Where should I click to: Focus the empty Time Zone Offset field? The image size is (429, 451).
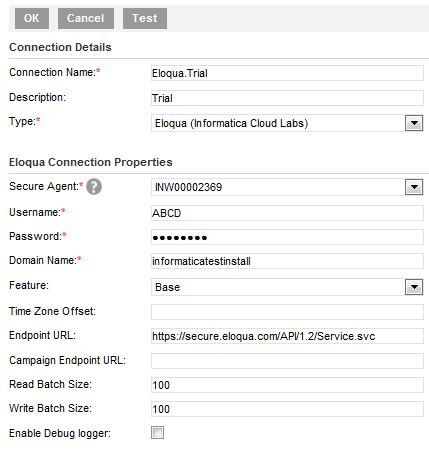(287, 312)
